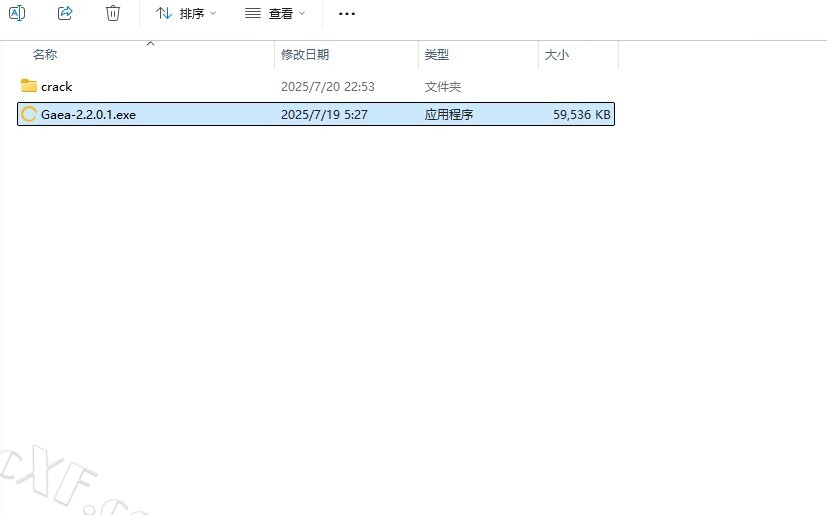Click the 文件夹 type cell
Viewport: 827px width, 515px height.
pos(443,87)
